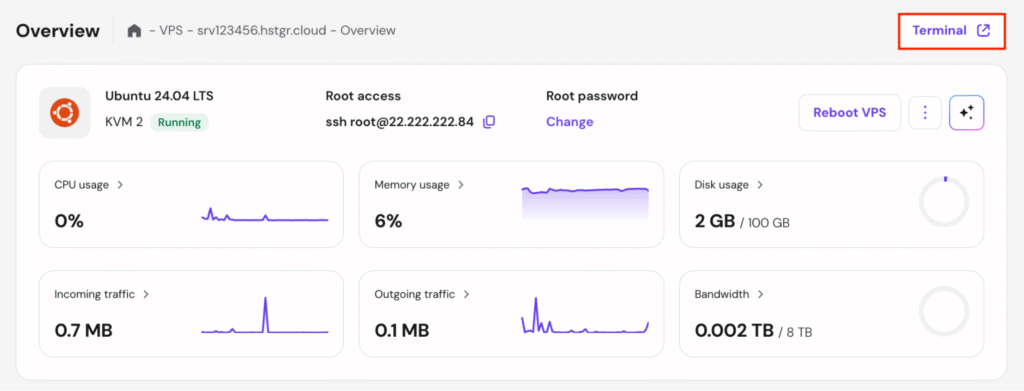Click the Overview page heading
The height and width of the screenshot is (391, 1024).
click(58, 31)
